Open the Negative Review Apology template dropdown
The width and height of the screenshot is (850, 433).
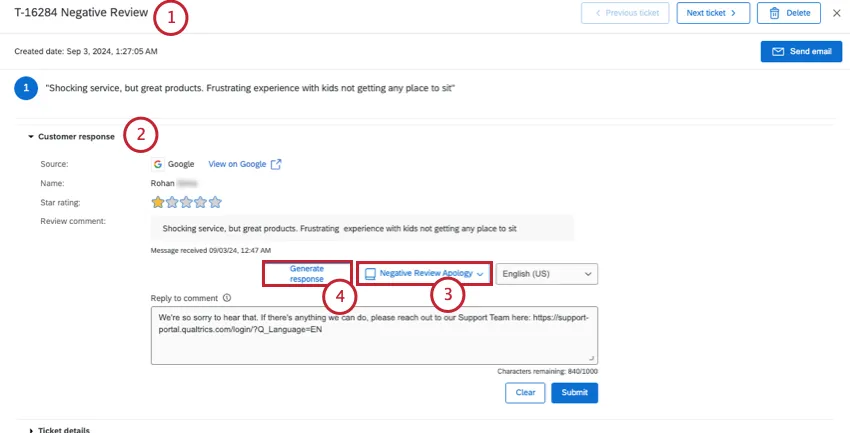click(x=425, y=273)
